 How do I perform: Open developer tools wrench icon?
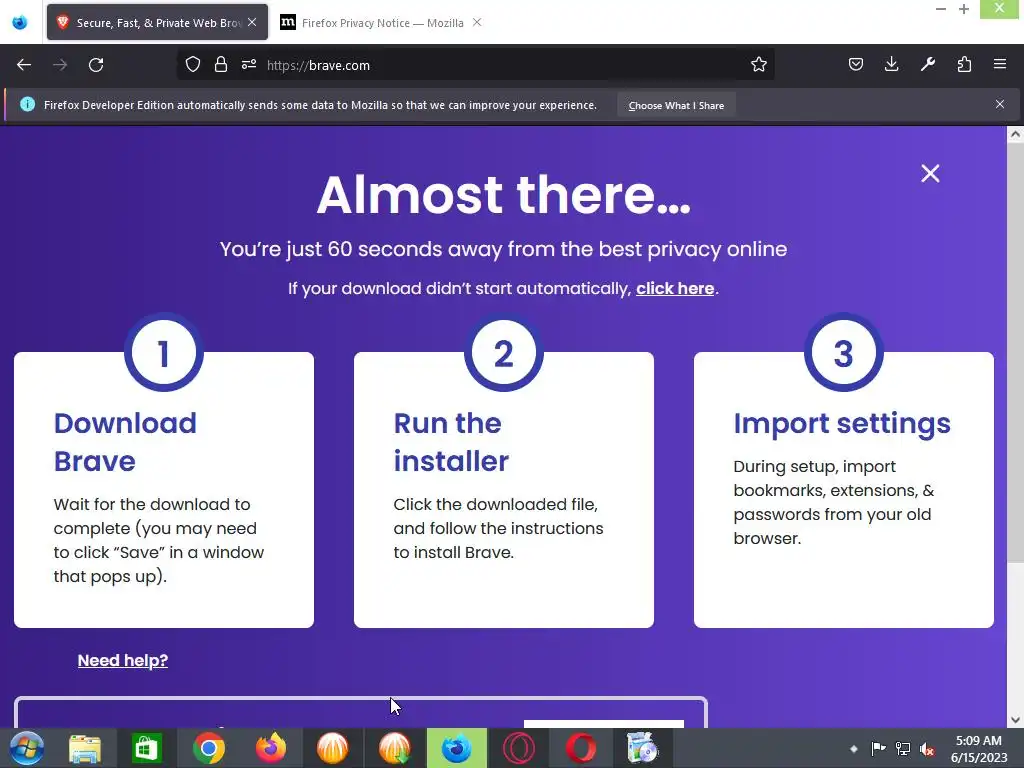(x=928, y=65)
